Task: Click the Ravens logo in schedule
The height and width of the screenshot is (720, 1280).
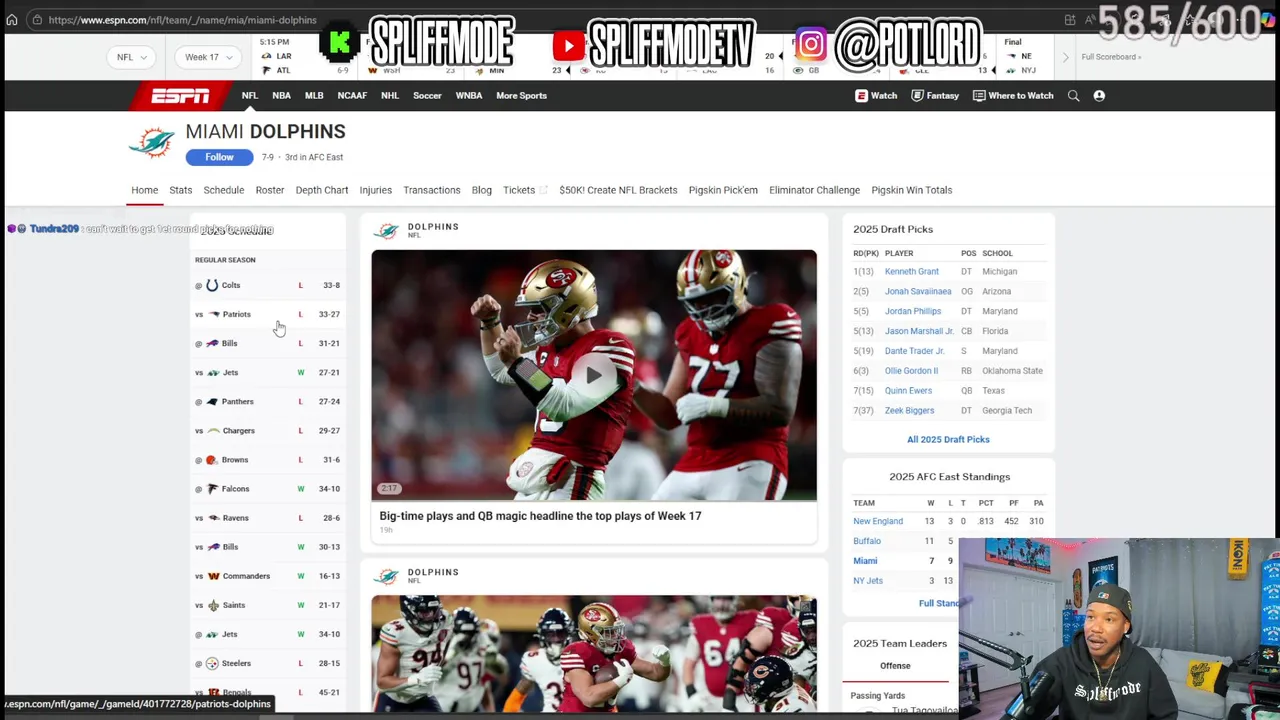Action: click(213, 518)
